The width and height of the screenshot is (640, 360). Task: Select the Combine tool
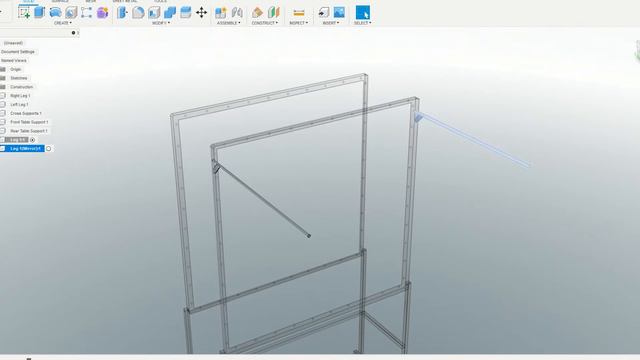tap(170, 13)
